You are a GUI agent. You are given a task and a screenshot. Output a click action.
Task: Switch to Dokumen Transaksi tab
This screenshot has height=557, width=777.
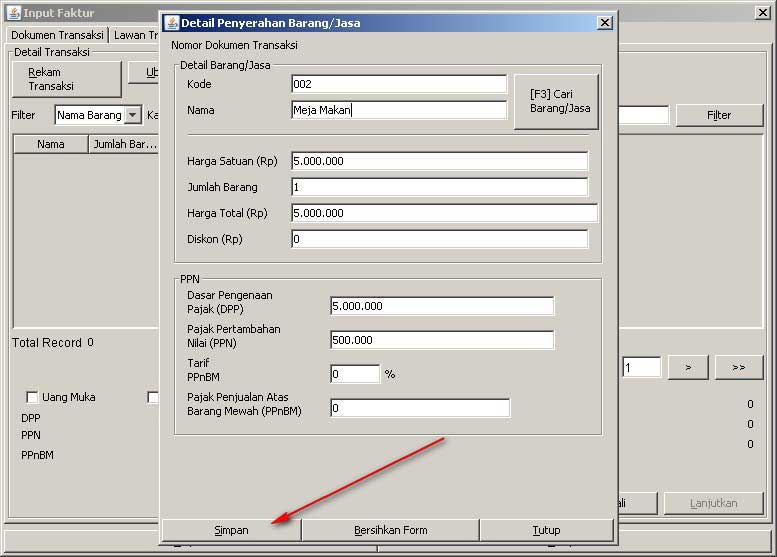click(x=57, y=35)
